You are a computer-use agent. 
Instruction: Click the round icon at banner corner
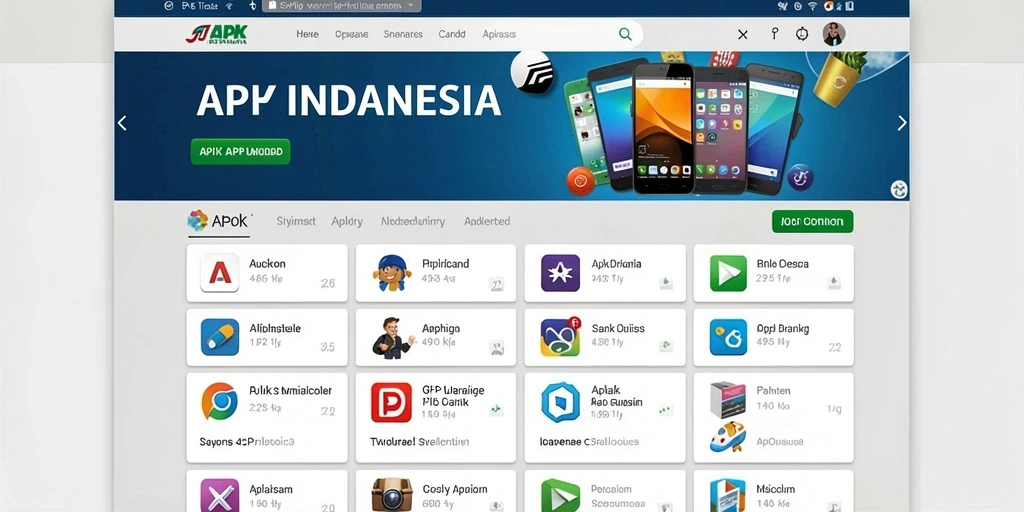pos(899,189)
